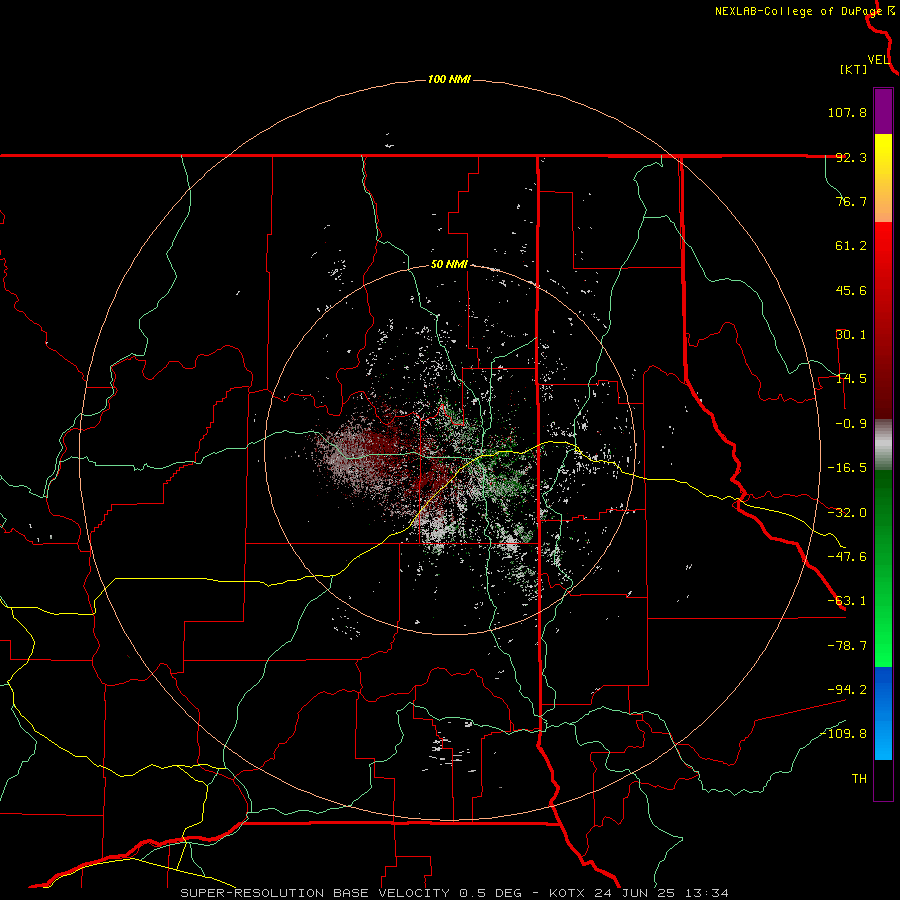900x900 pixels.
Task: Click the 92.3 velocity scale value
Action: pos(851,157)
